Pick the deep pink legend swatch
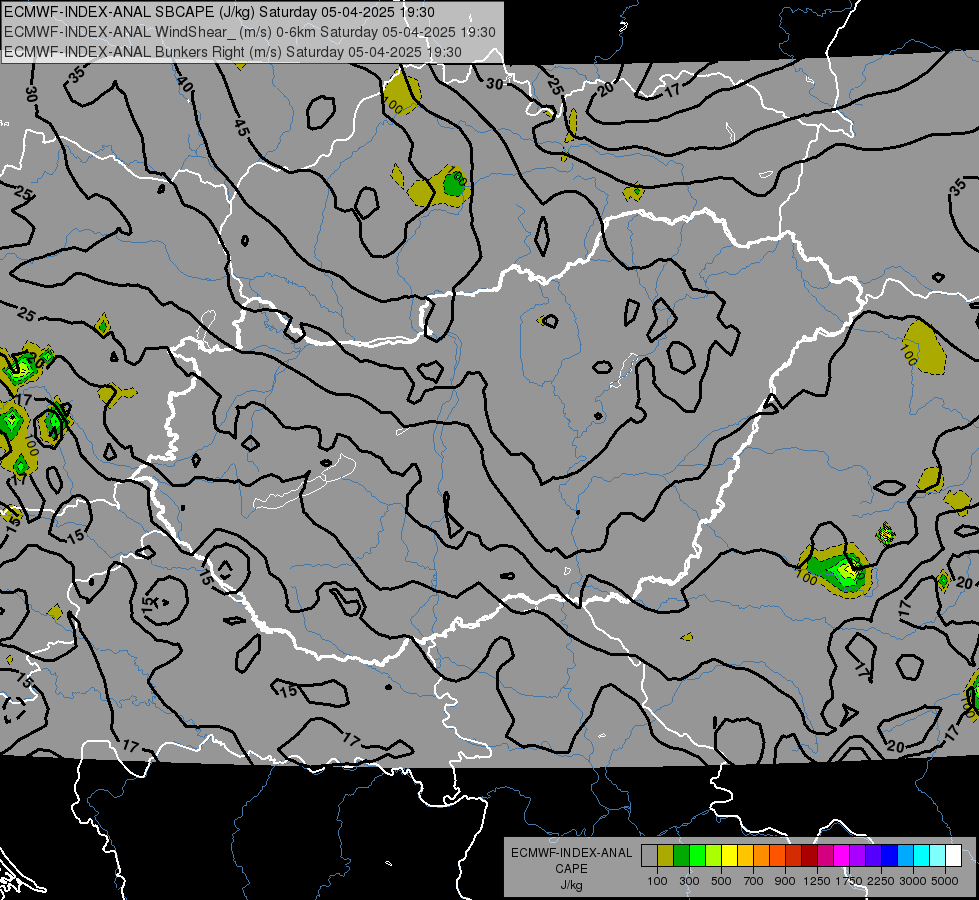 coord(825,855)
